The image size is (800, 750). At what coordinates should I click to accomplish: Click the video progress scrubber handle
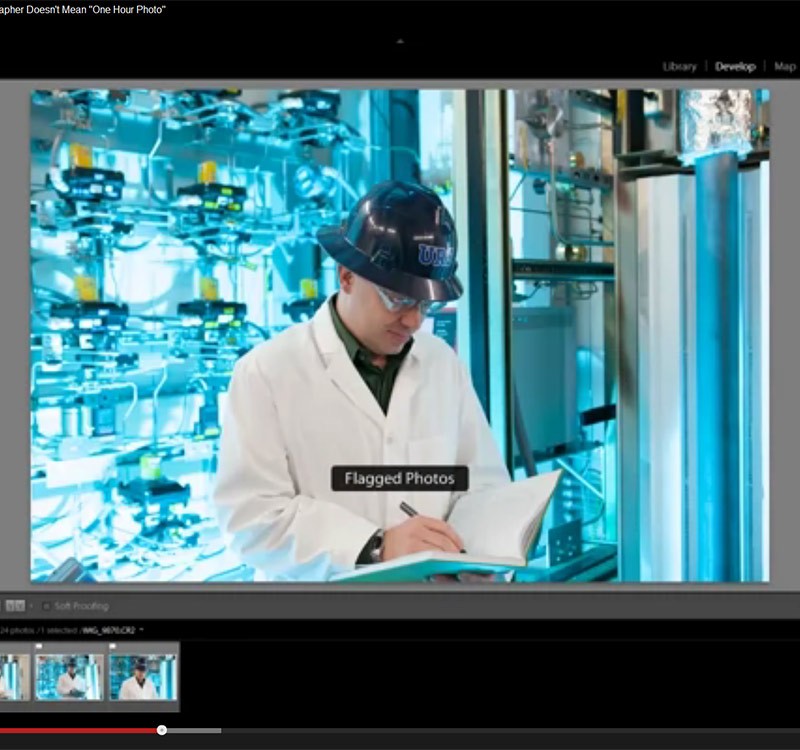[x=162, y=730]
